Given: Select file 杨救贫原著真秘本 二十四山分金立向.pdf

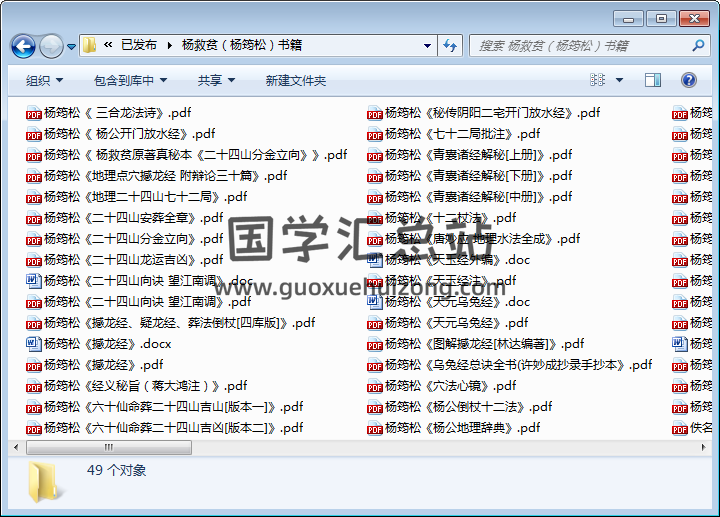Looking at the screenshot, I should (187, 155).
